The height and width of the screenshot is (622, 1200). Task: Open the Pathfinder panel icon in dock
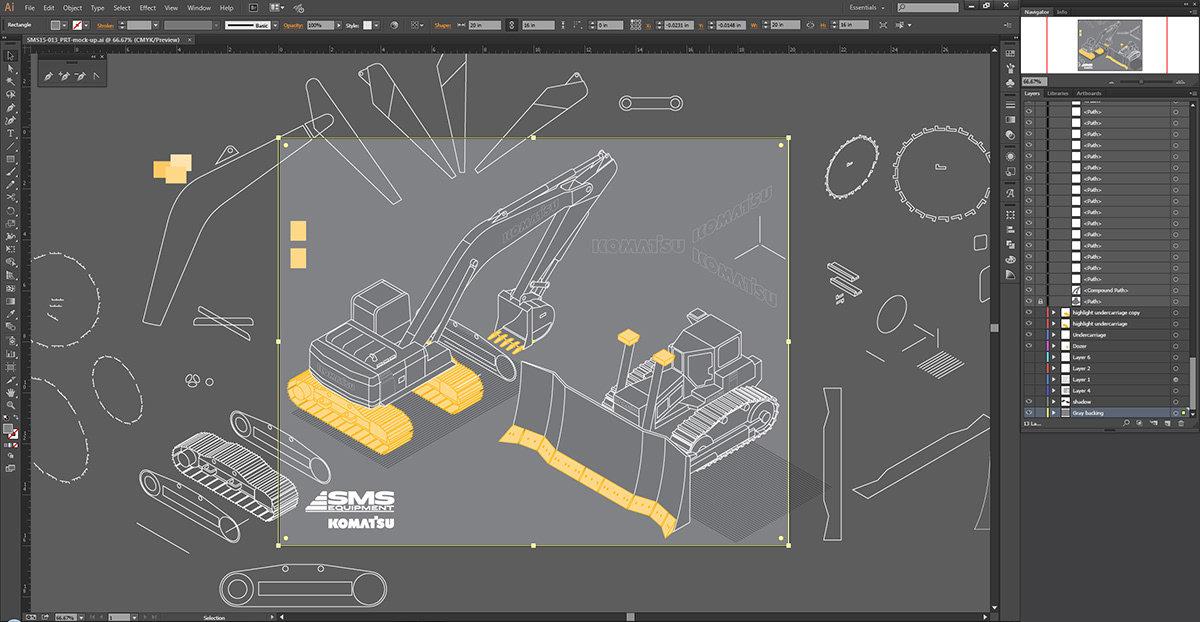coord(1009,245)
